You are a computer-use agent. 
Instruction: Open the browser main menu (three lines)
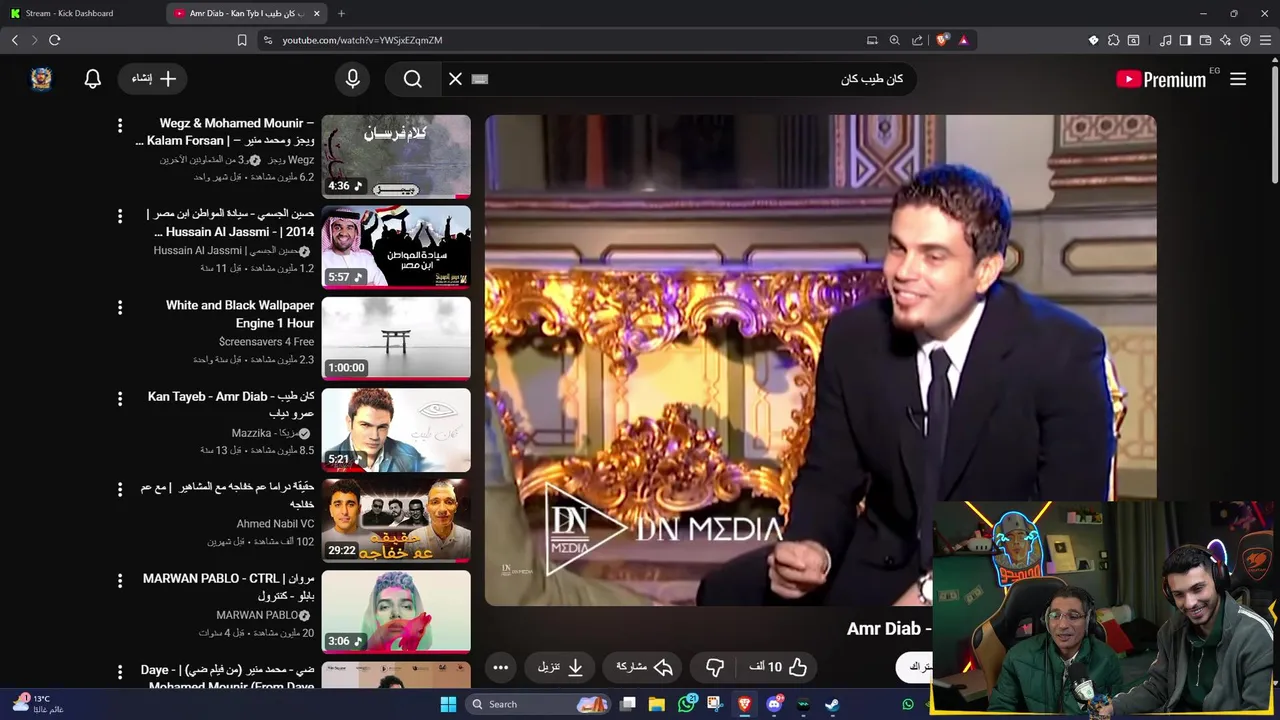[x=1265, y=40]
